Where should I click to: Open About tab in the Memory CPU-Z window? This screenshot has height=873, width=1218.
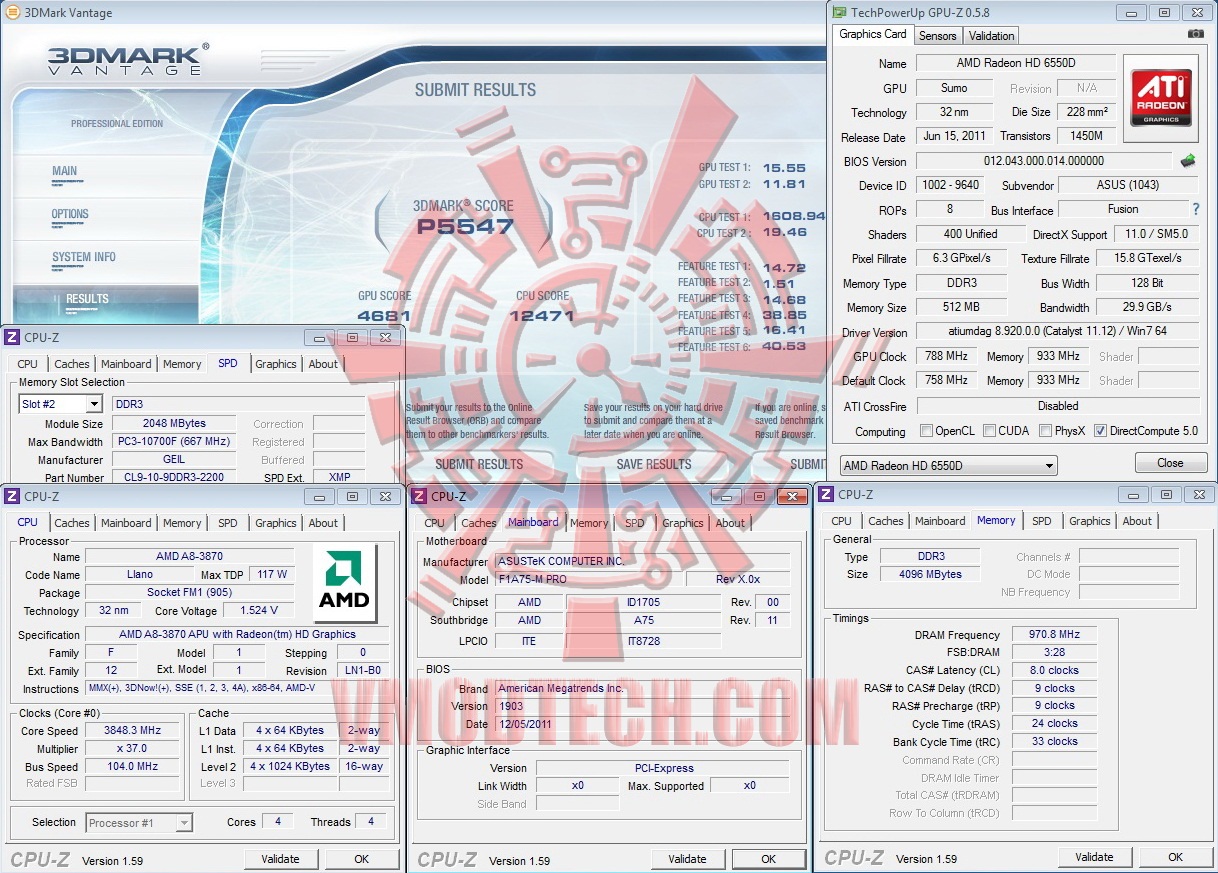point(1136,521)
